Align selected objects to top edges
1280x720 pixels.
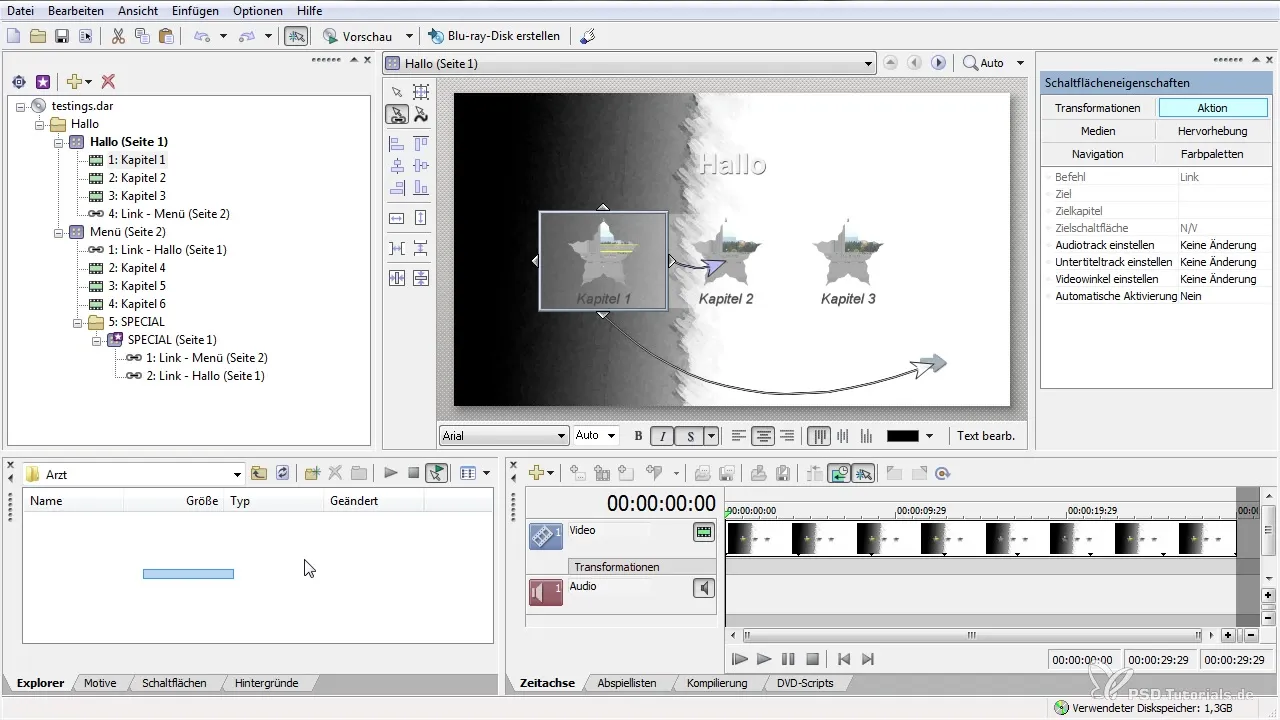click(x=421, y=143)
